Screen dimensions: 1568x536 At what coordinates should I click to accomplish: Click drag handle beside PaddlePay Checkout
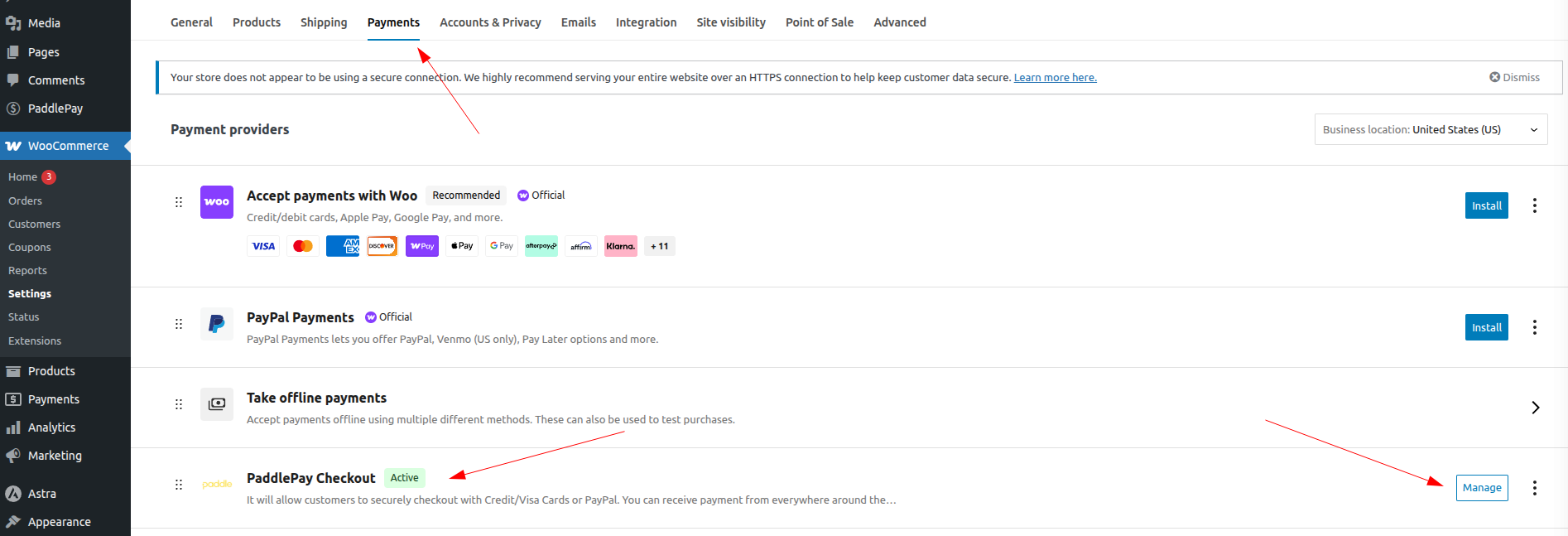179,485
